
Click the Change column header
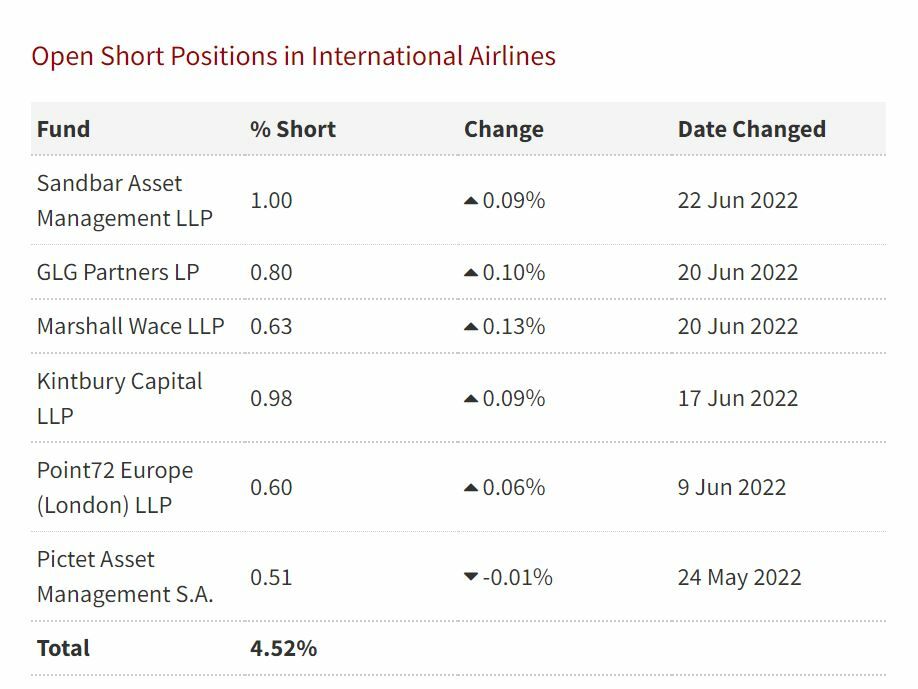tap(504, 129)
